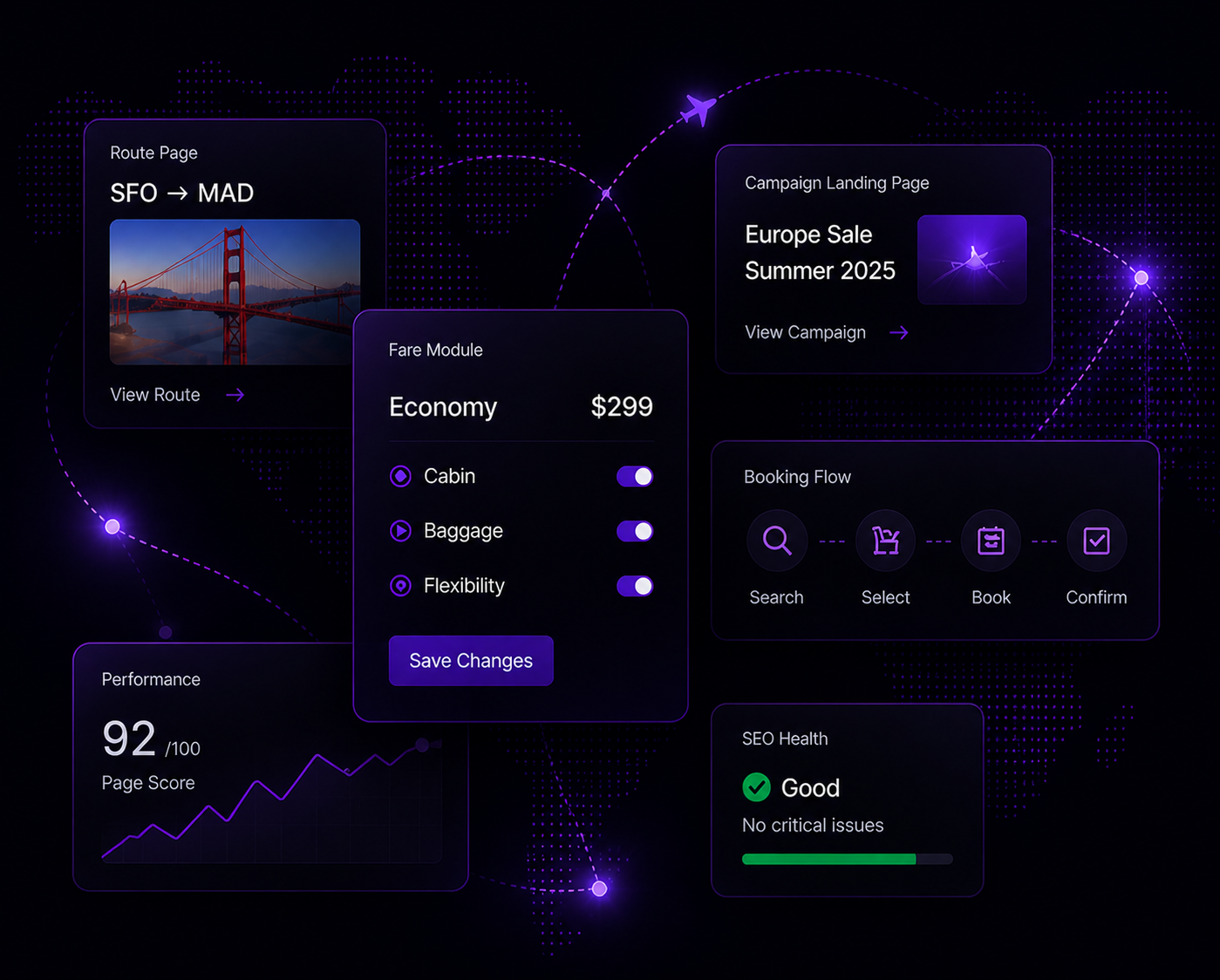
Task: Click the Baggage row icon in Fare Module
Action: click(x=400, y=531)
